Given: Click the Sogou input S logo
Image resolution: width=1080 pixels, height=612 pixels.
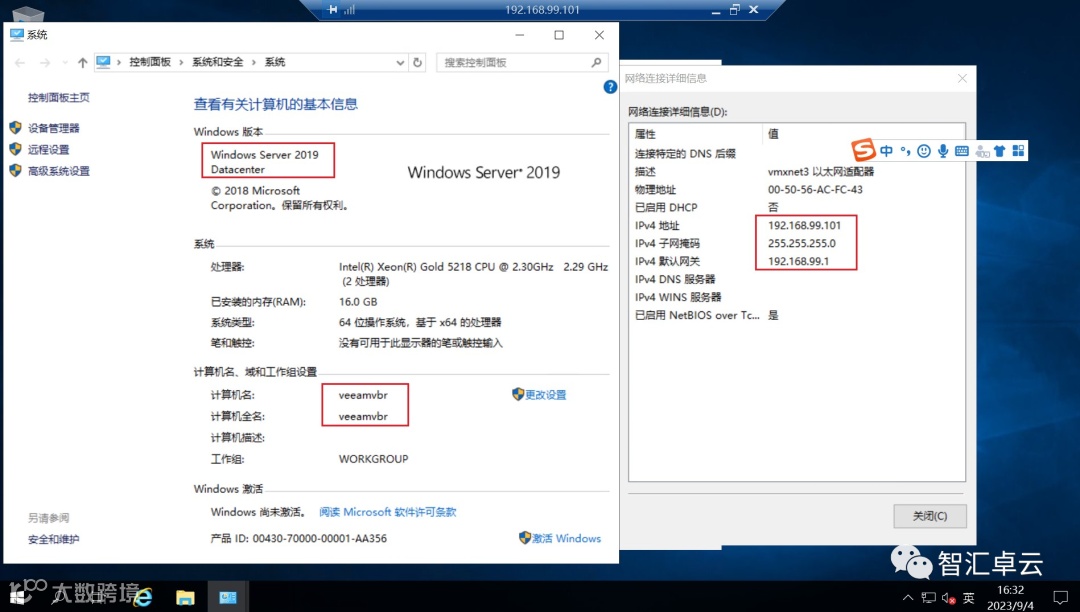Looking at the screenshot, I should tap(863, 149).
